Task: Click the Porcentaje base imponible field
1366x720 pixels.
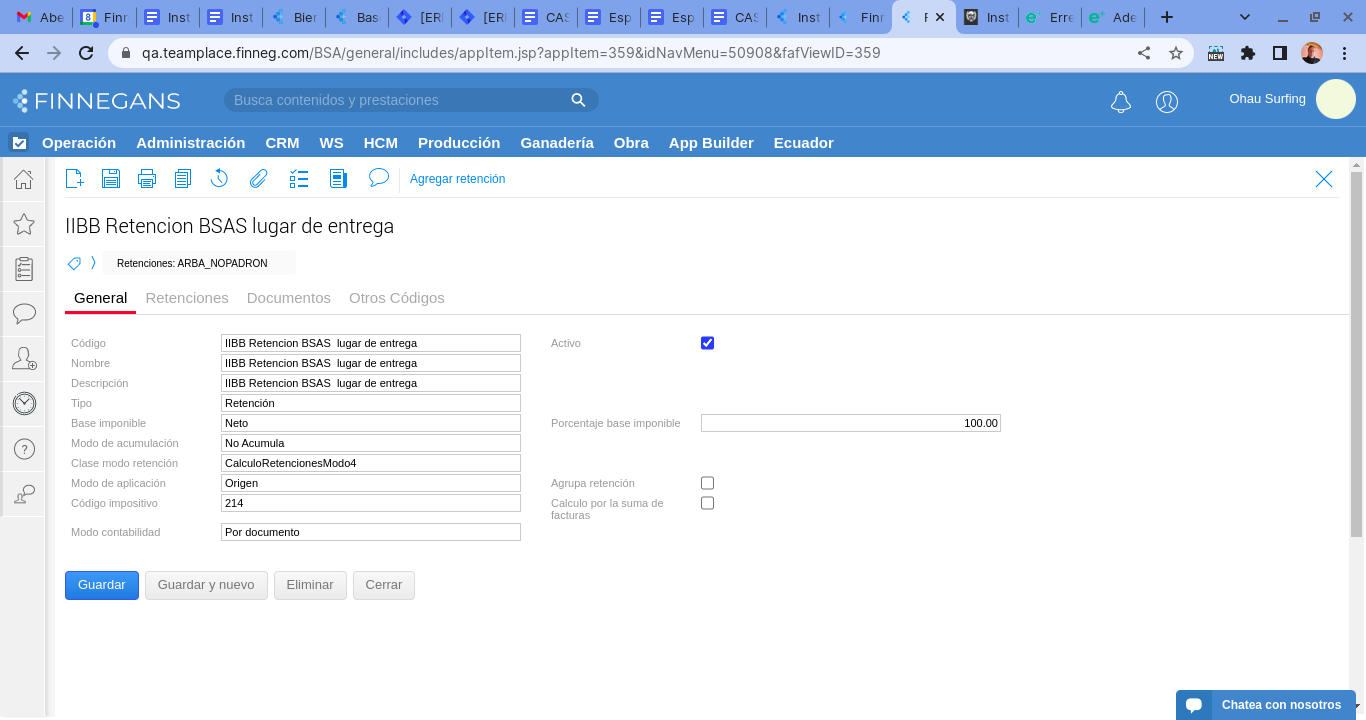Action: [x=850, y=423]
